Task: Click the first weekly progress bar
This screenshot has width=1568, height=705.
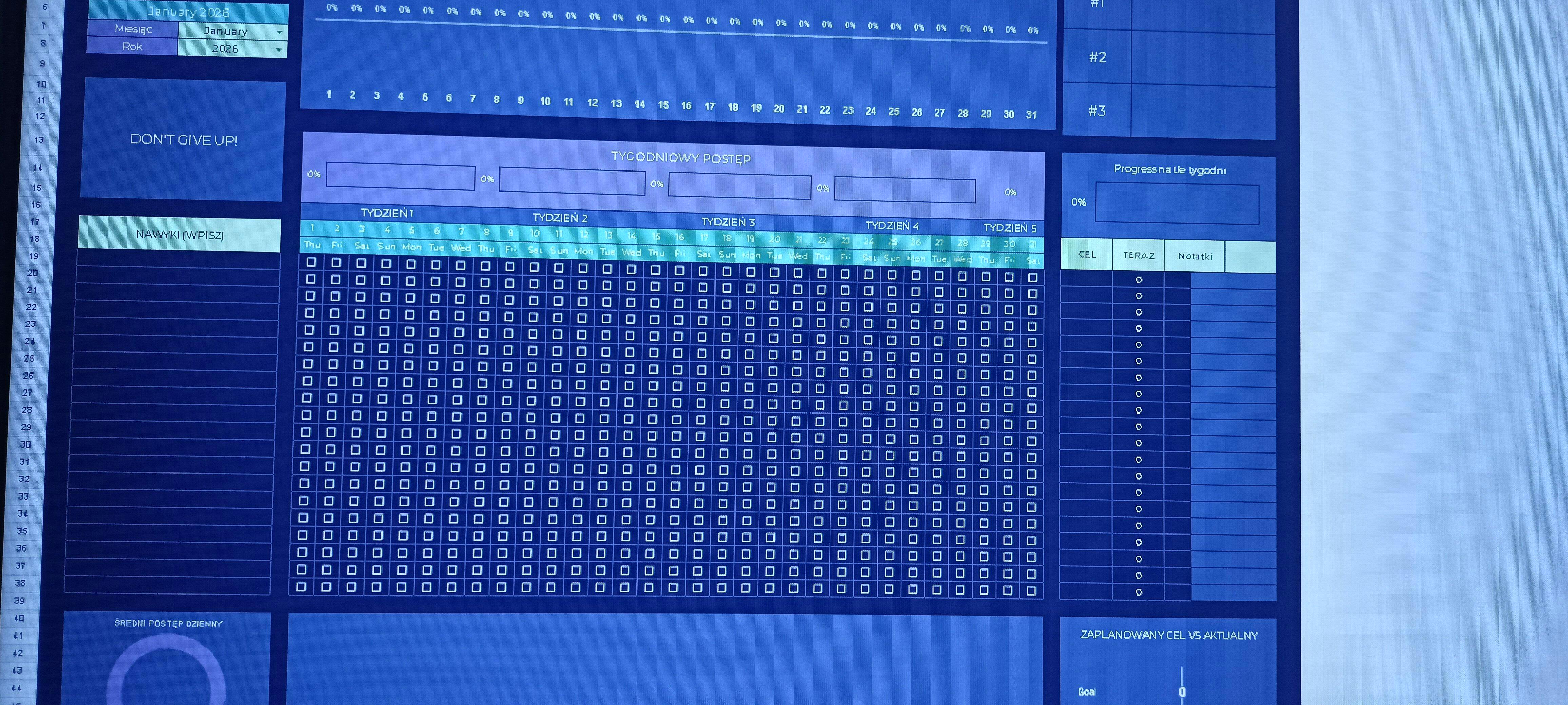Action: (400, 177)
